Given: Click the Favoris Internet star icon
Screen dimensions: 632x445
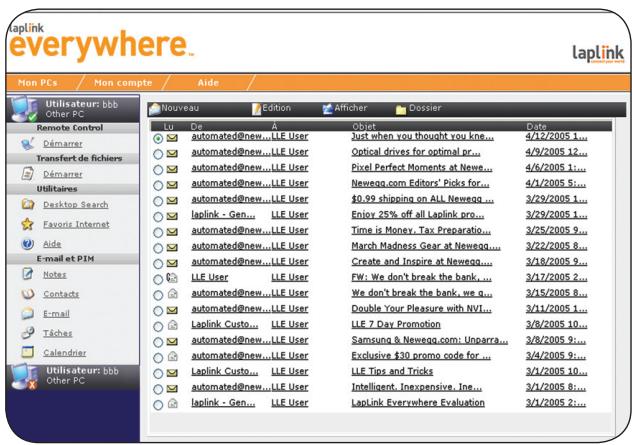Looking at the screenshot, I should coord(27,224).
